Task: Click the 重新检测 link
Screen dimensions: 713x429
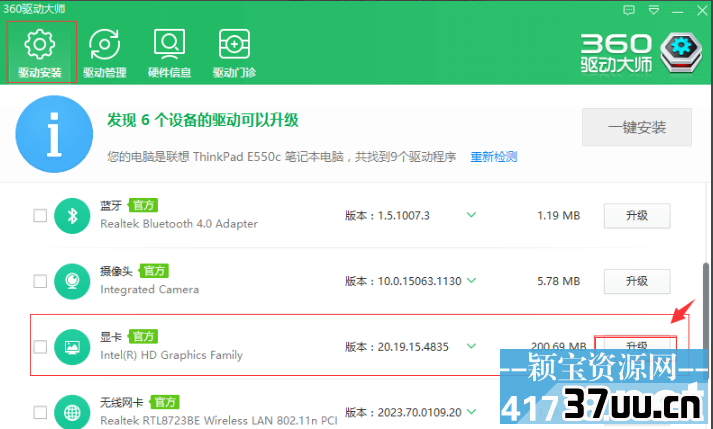Action: tap(494, 157)
